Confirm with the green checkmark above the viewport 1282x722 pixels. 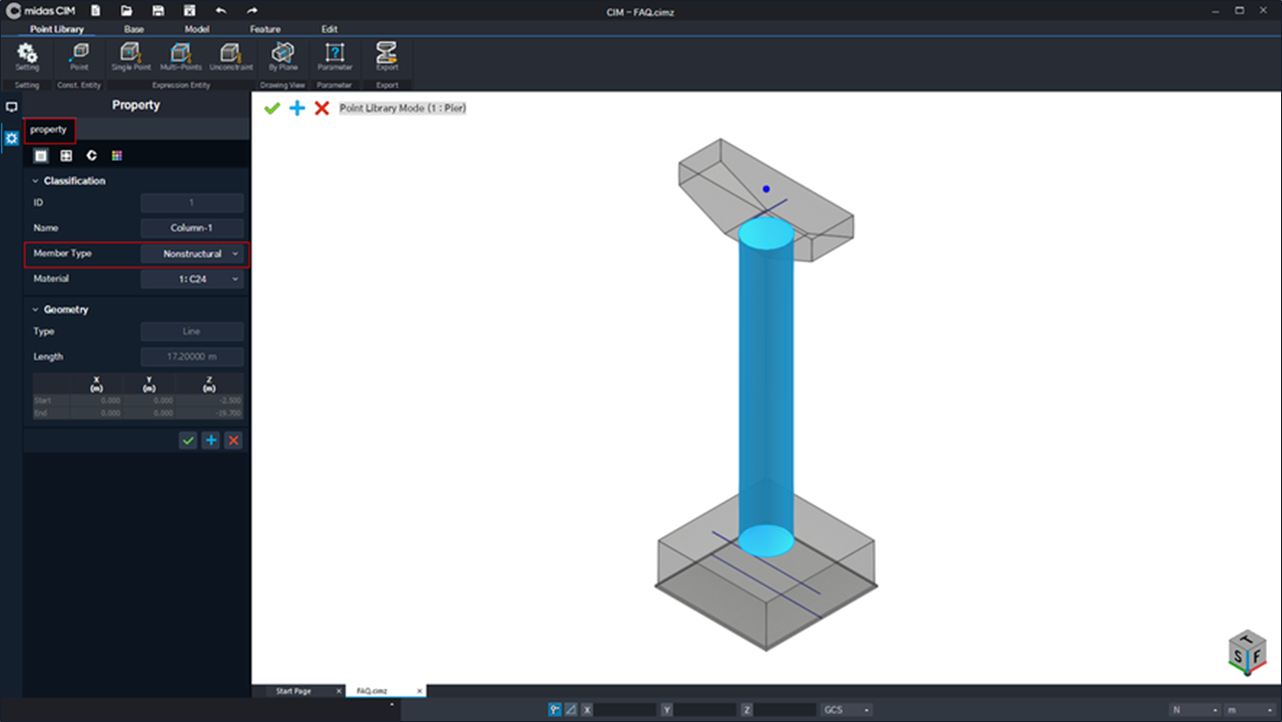271,108
